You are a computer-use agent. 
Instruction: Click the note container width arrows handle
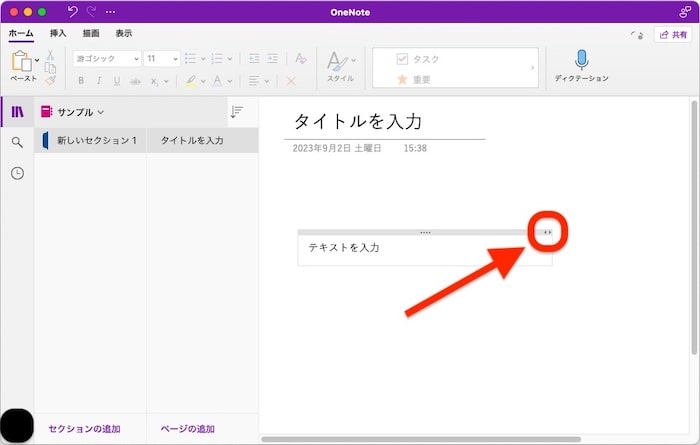tap(547, 232)
